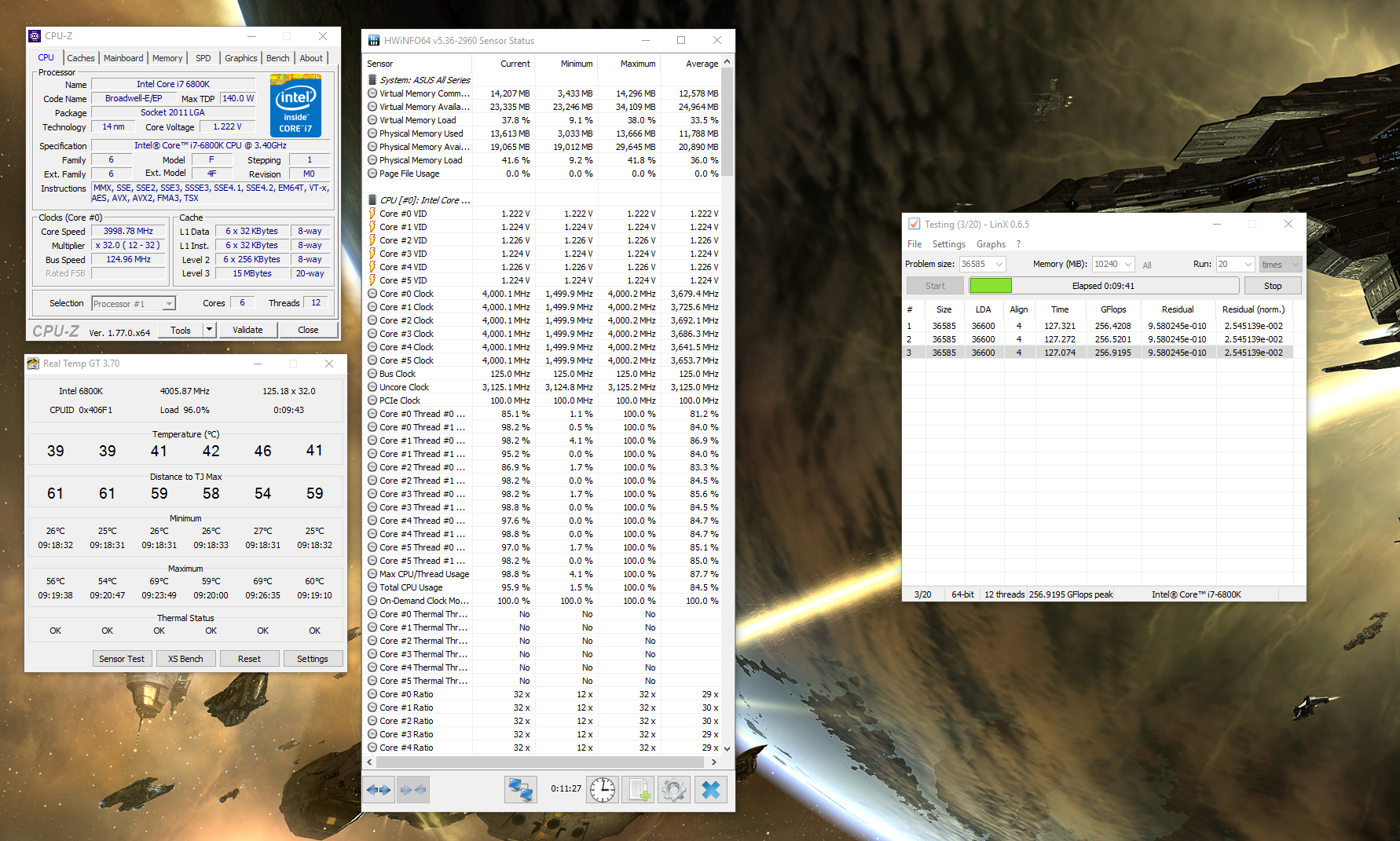This screenshot has width=1400, height=841.
Task: Switch to the Mainboard tab in CPU-Z
Action: (123, 58)
